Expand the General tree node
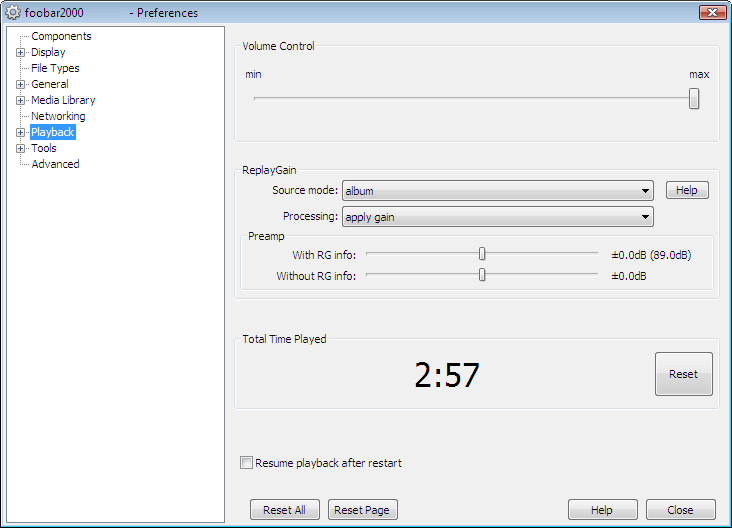Screen dimensions: 732x528 [x=20, y=84]
